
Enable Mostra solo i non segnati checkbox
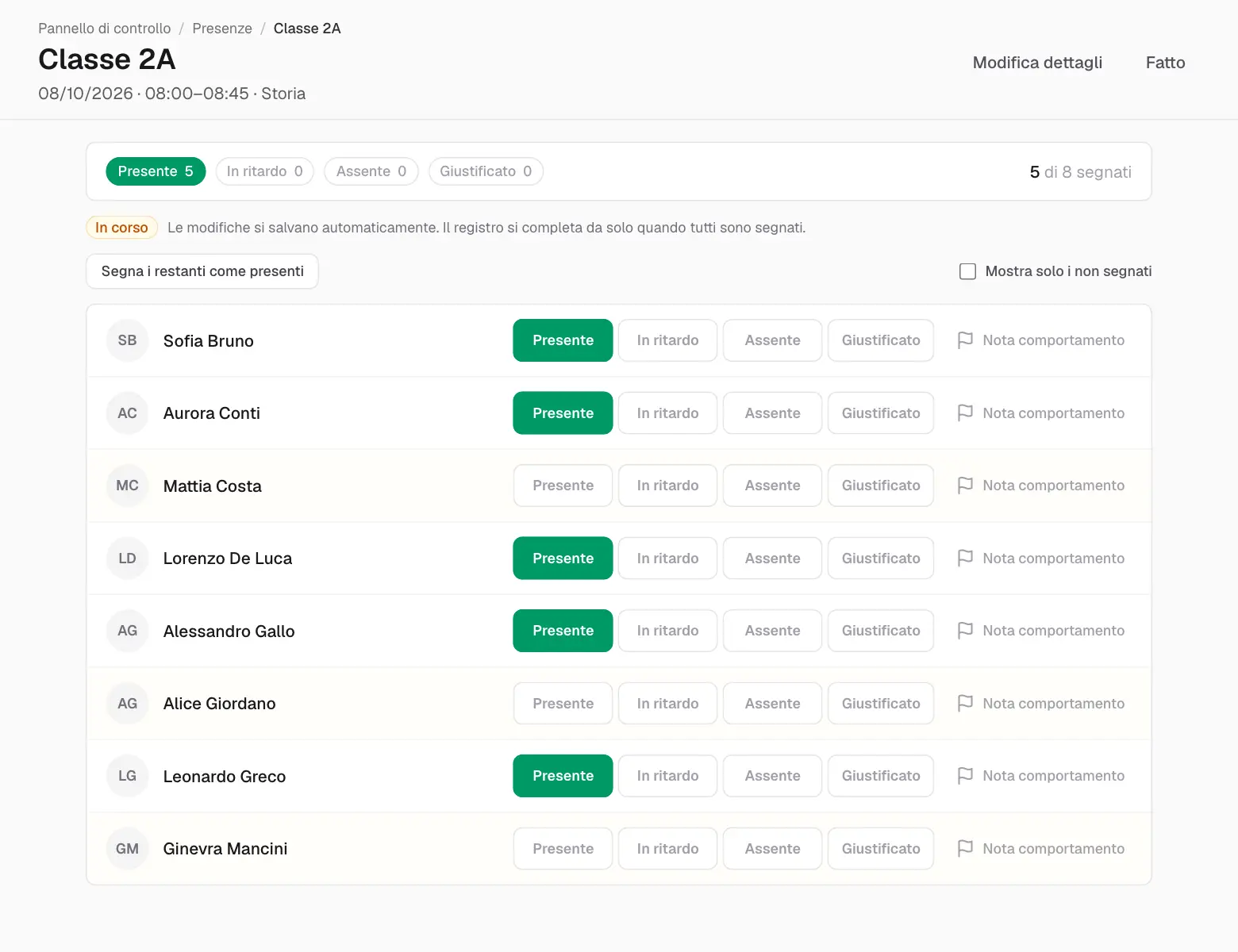[967, 271]
